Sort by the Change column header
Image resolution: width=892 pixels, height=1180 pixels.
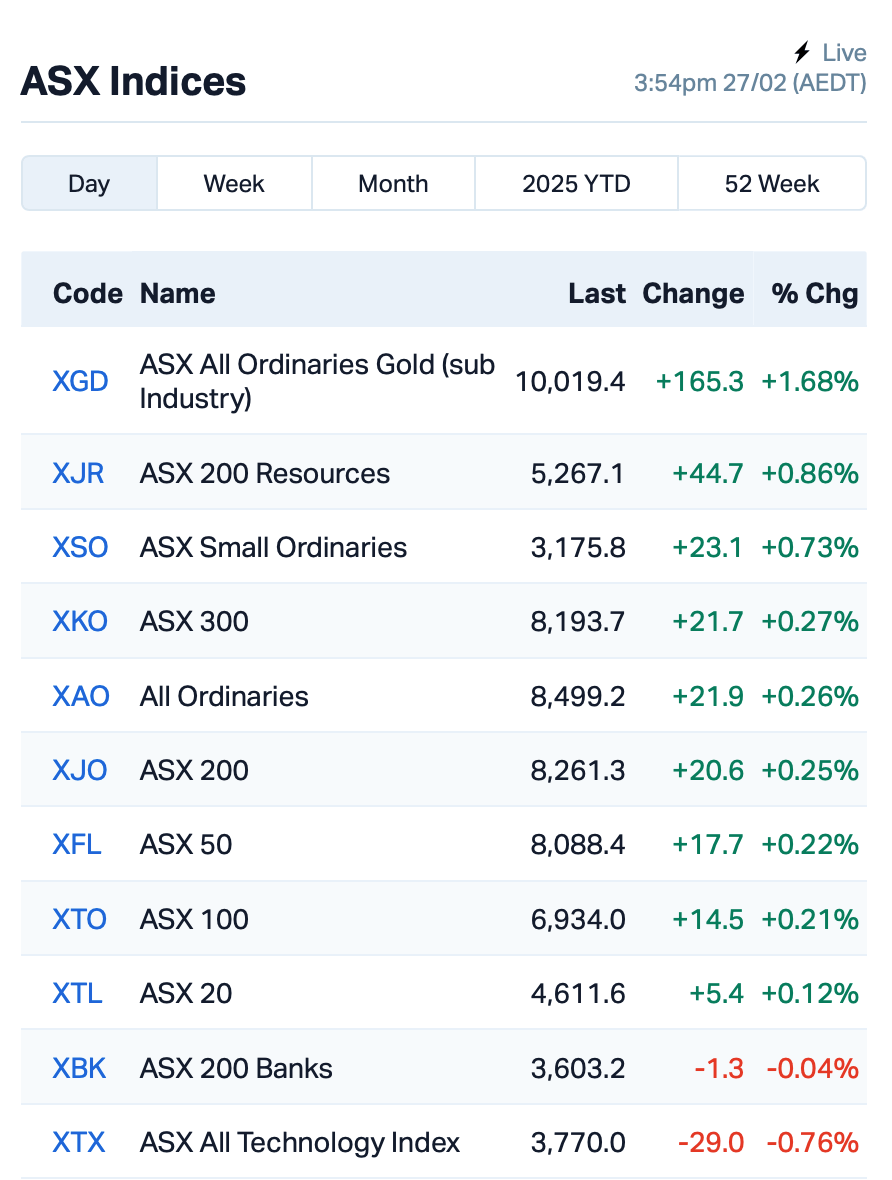click(693, 293)
